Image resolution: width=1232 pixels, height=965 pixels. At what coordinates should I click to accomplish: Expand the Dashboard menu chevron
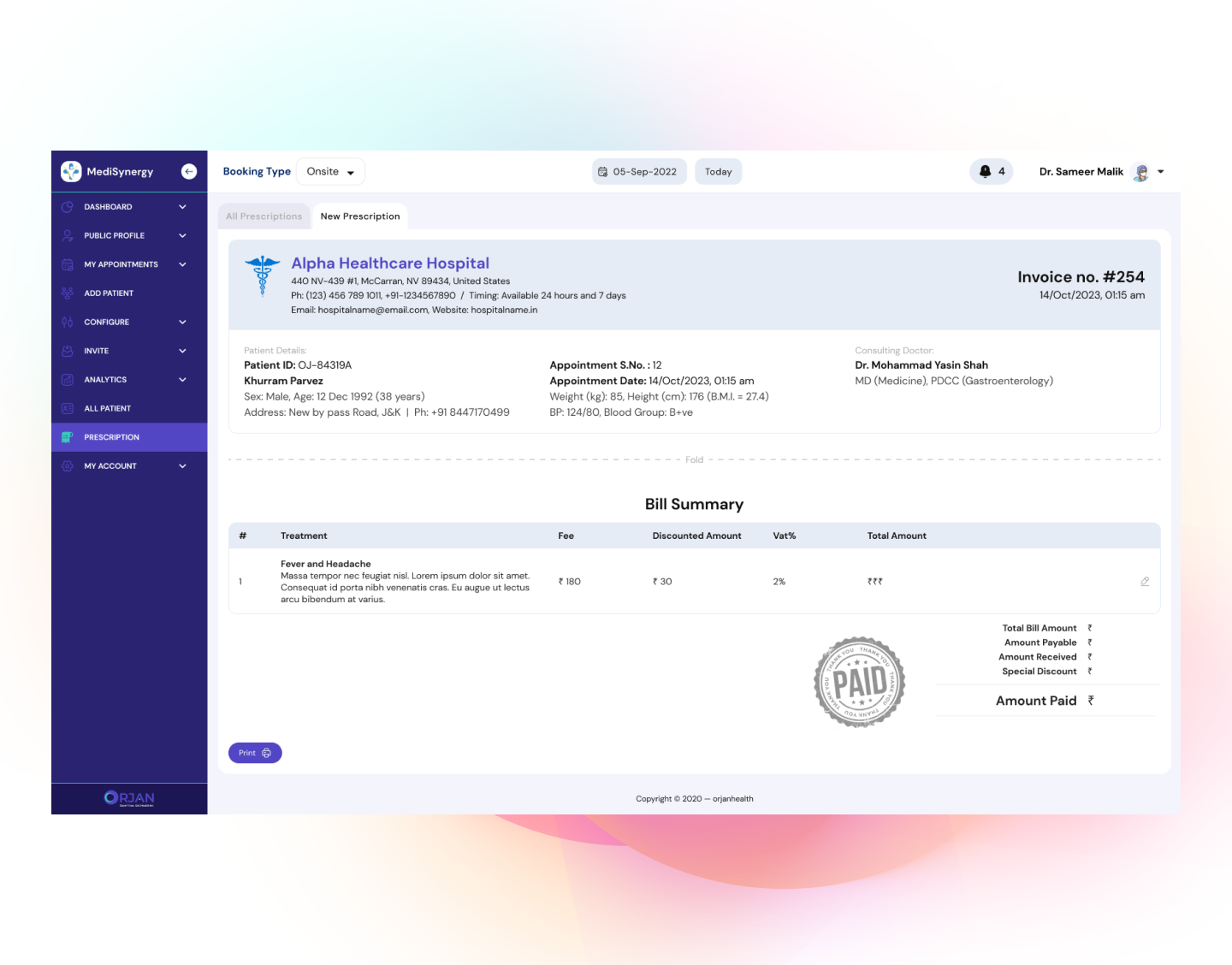pyautogui.click(x=182, y=207)
